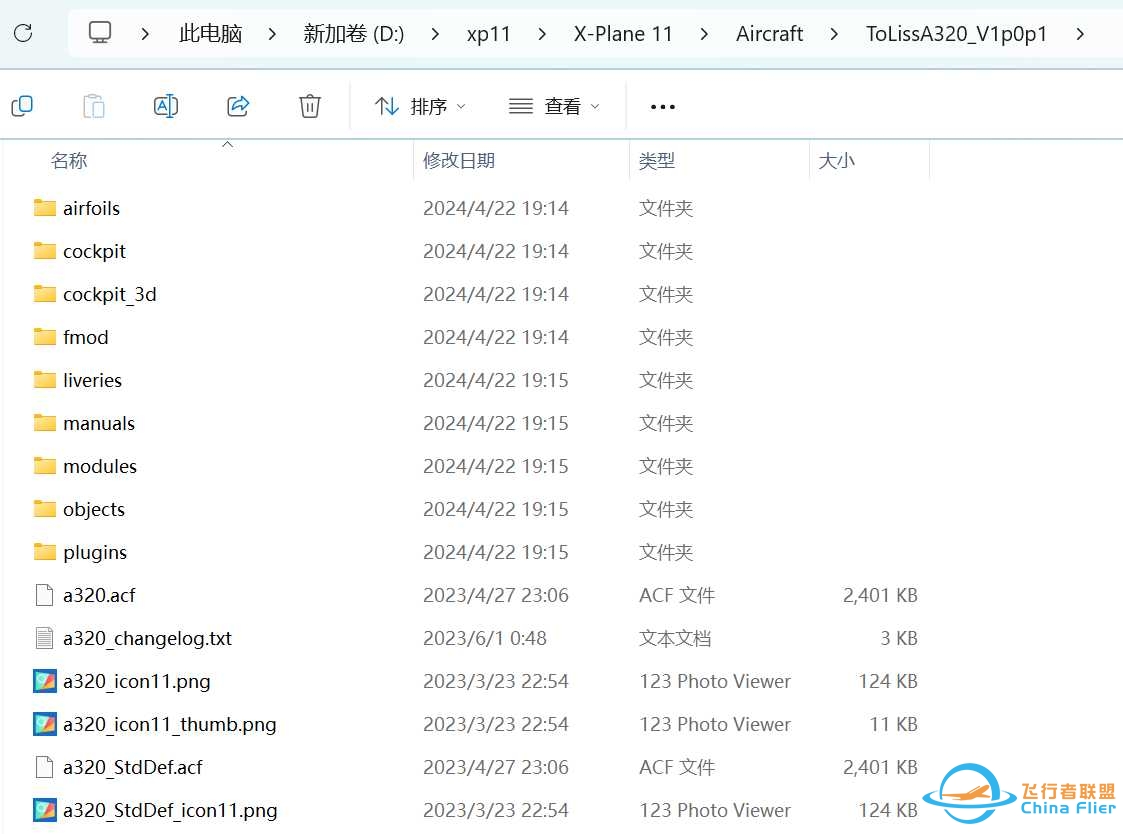This screenshot has width=1123, height=834.
Task: Open the 查看 view dropdown
Action: click(554, 105)
